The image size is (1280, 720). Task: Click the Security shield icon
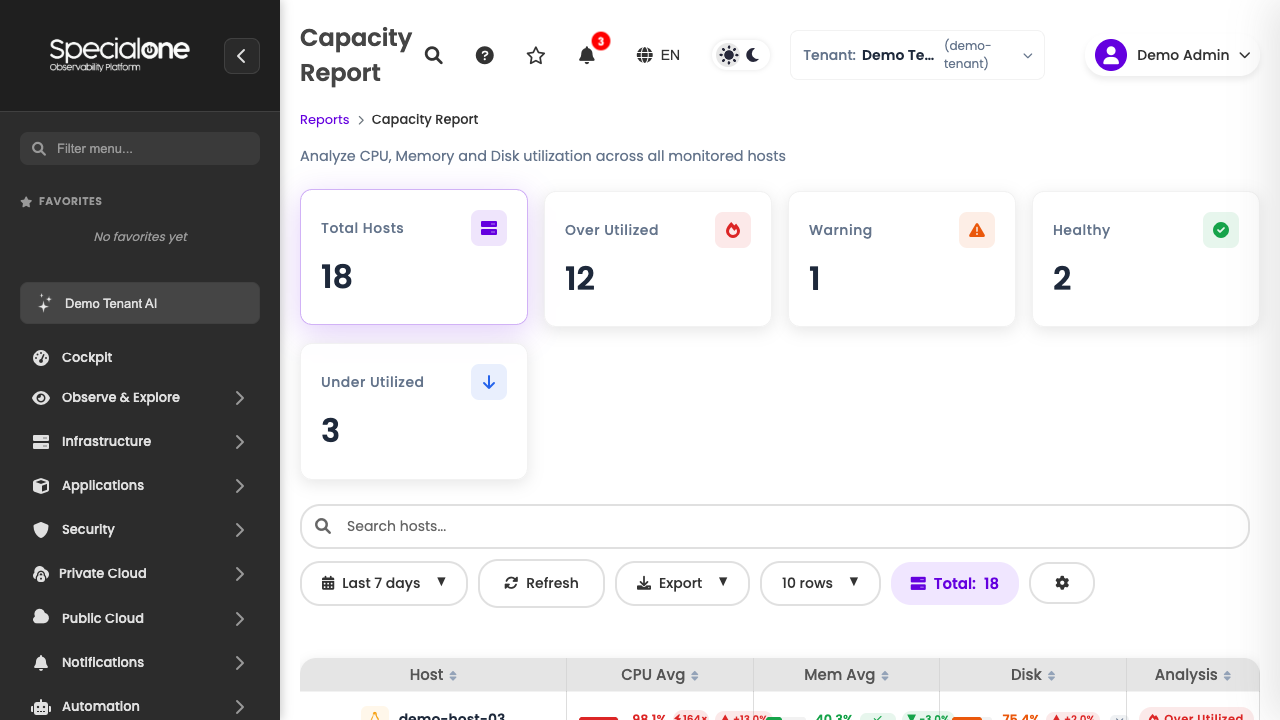coord(41,530)
